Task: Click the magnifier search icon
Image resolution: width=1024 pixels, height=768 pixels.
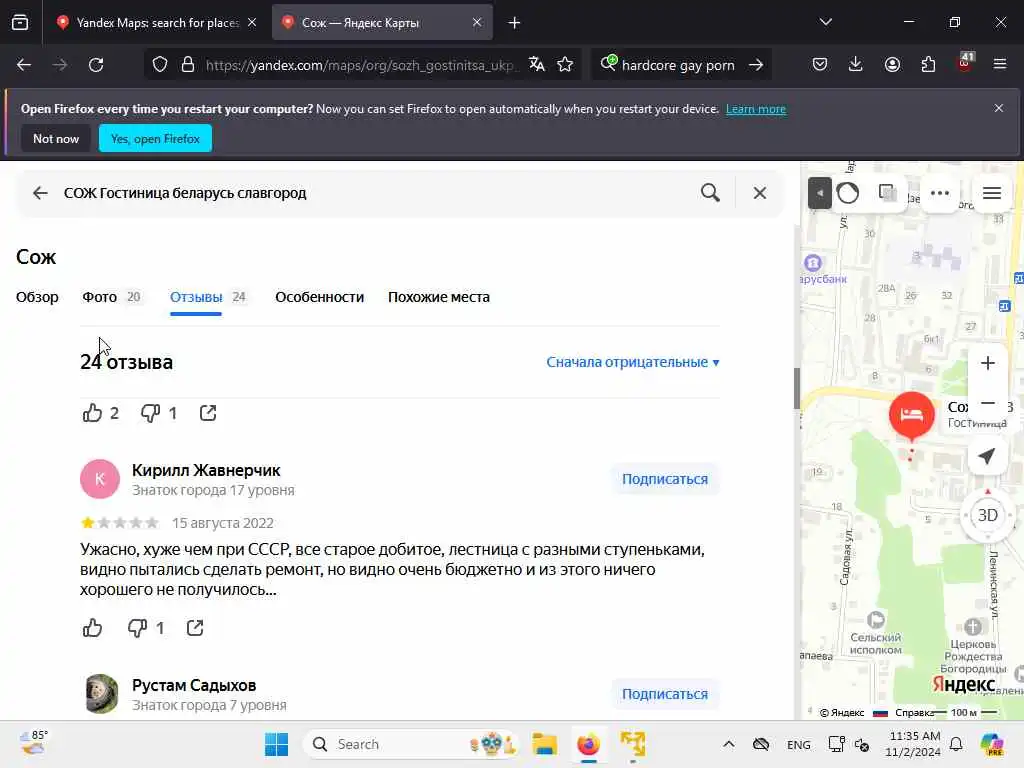Action: [x=710, y=193]
